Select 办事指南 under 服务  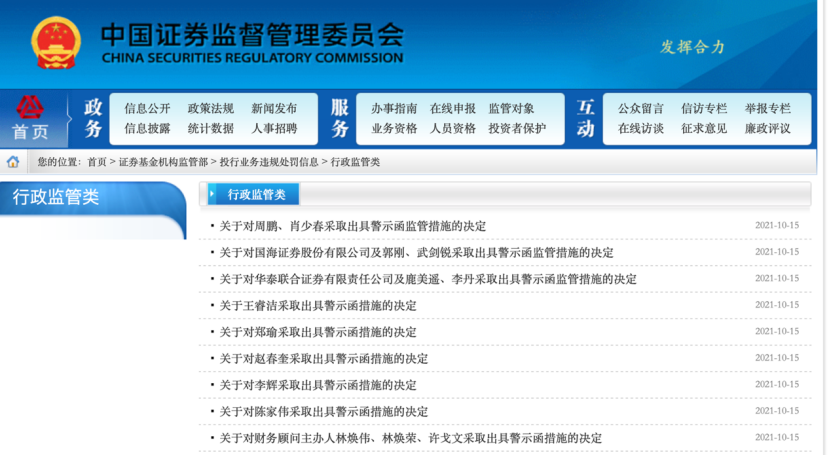click(394, 108)
